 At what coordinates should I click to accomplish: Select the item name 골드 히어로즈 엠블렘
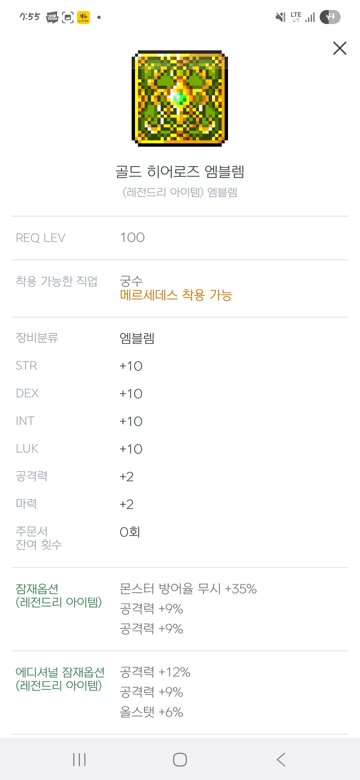coord(180,172)
